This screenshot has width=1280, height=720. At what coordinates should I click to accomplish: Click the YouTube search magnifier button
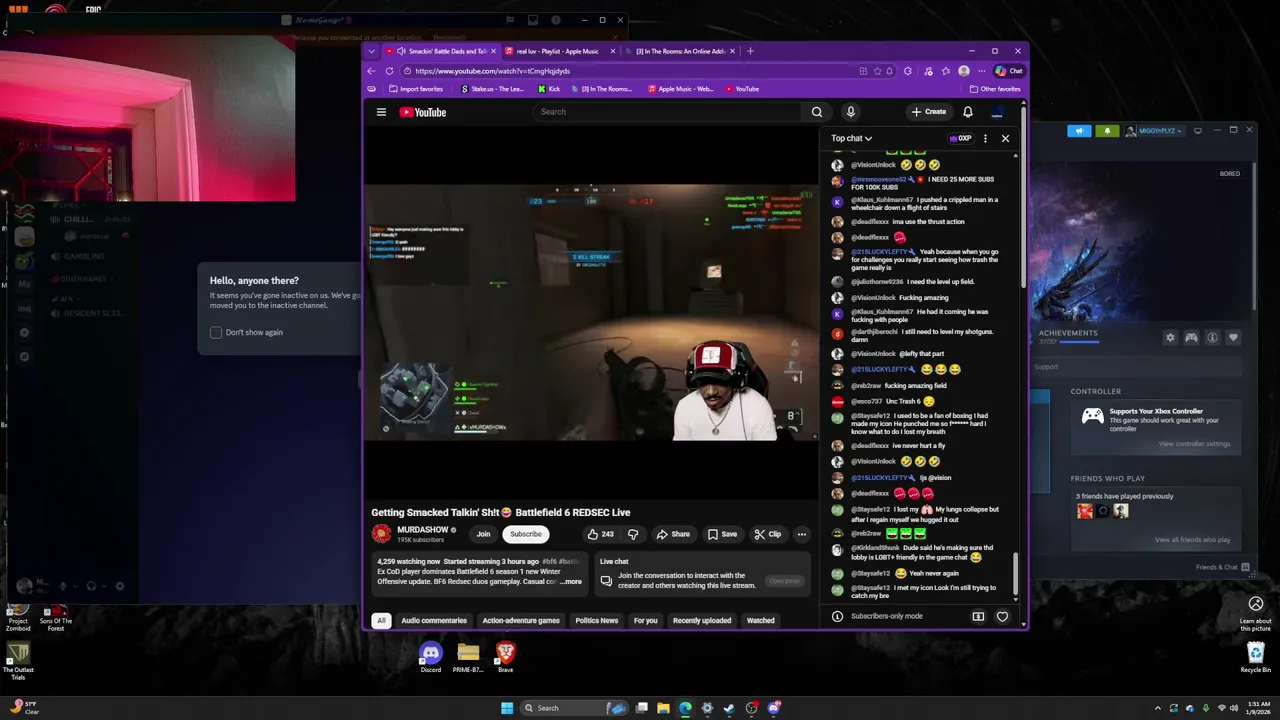point(817,112)
